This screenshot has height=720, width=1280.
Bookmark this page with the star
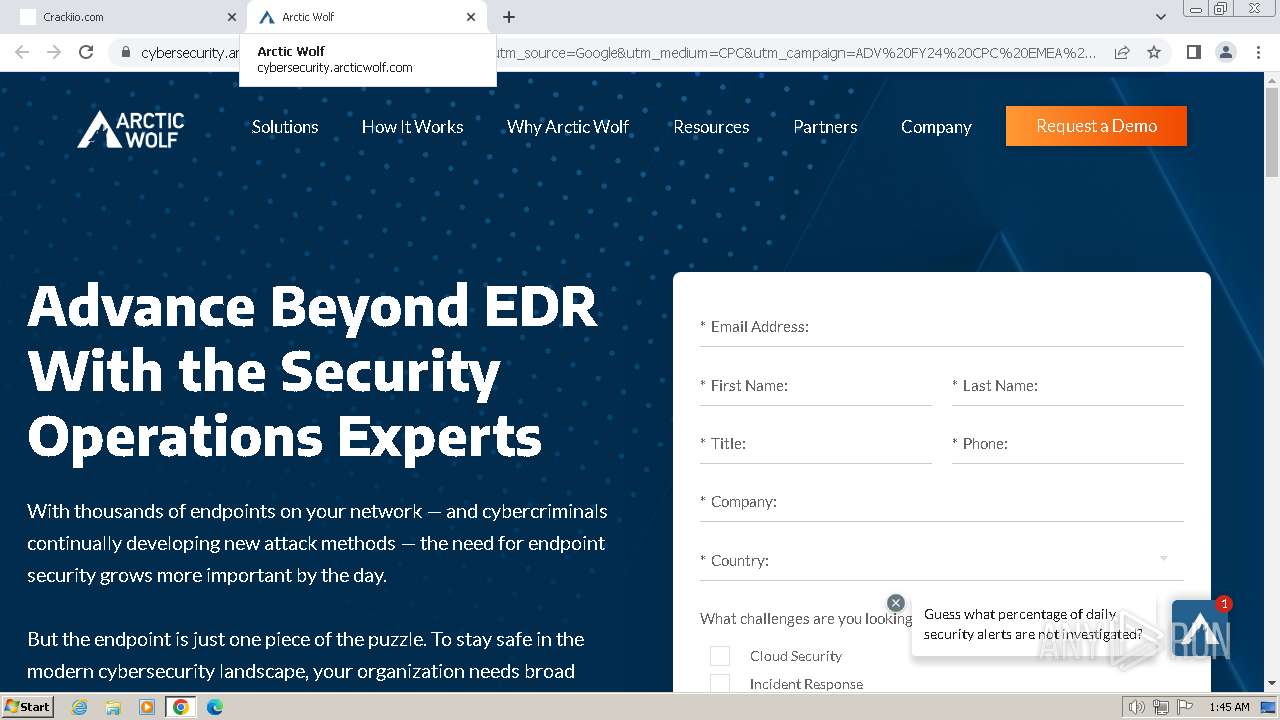pos(1154,52)
